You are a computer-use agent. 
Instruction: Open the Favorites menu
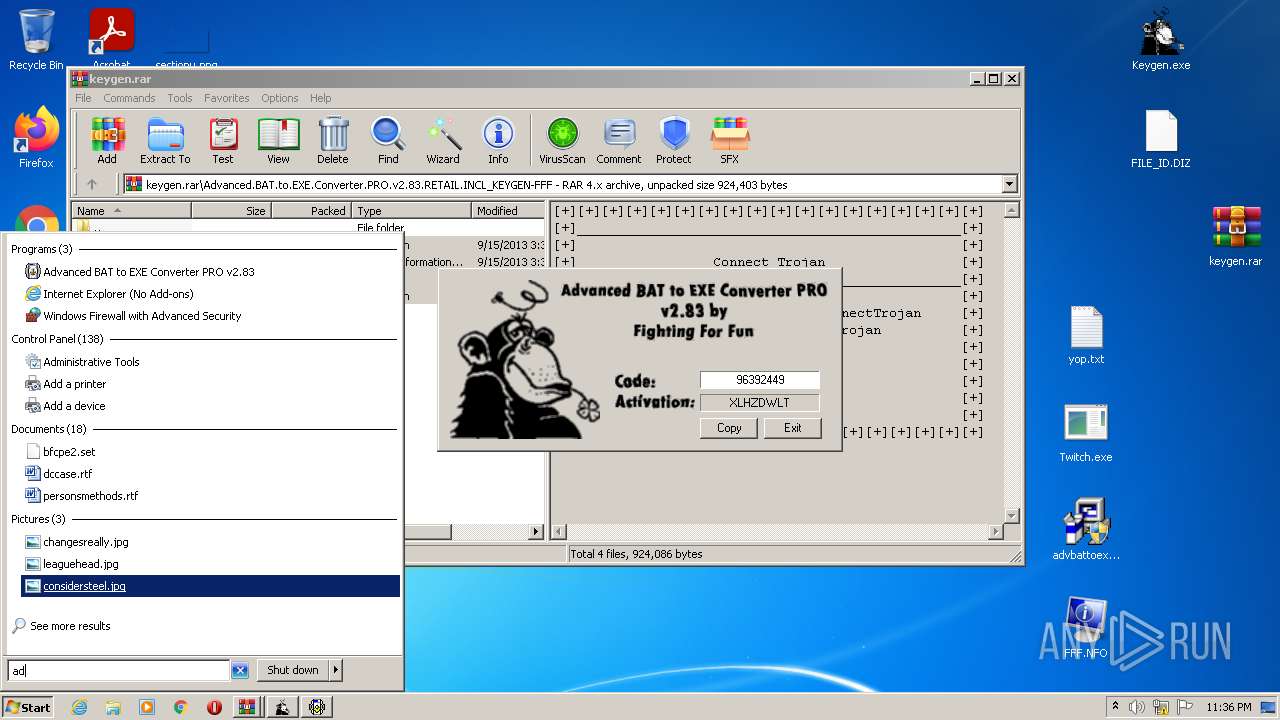(x=227, y=98)
